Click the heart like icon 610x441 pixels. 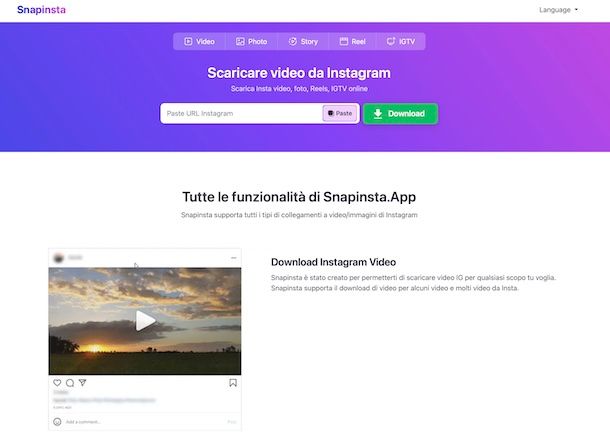point(57,383)
